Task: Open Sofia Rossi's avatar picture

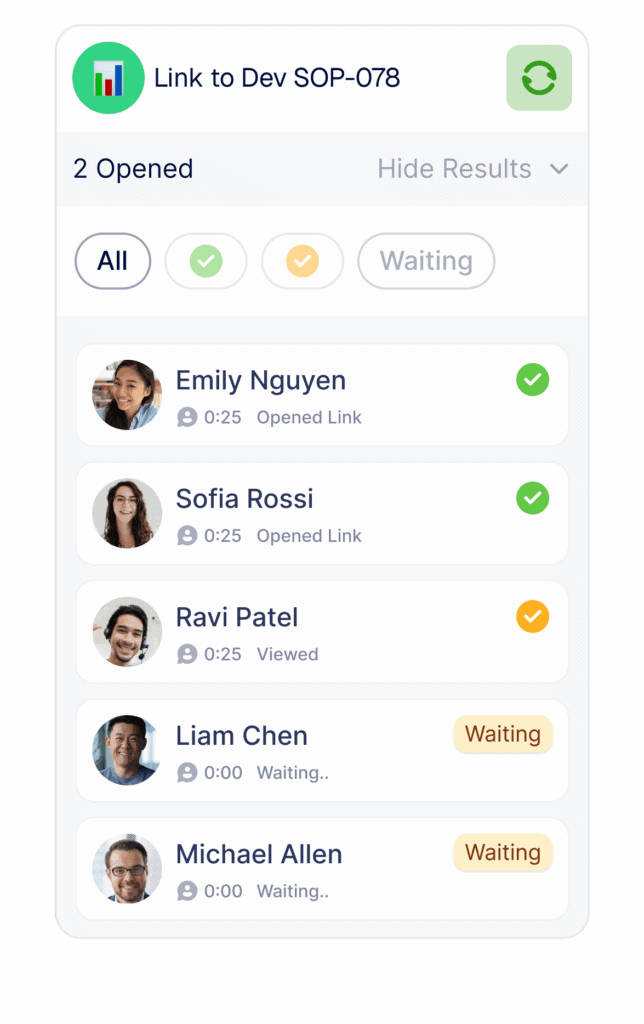Action: point(127,513)
